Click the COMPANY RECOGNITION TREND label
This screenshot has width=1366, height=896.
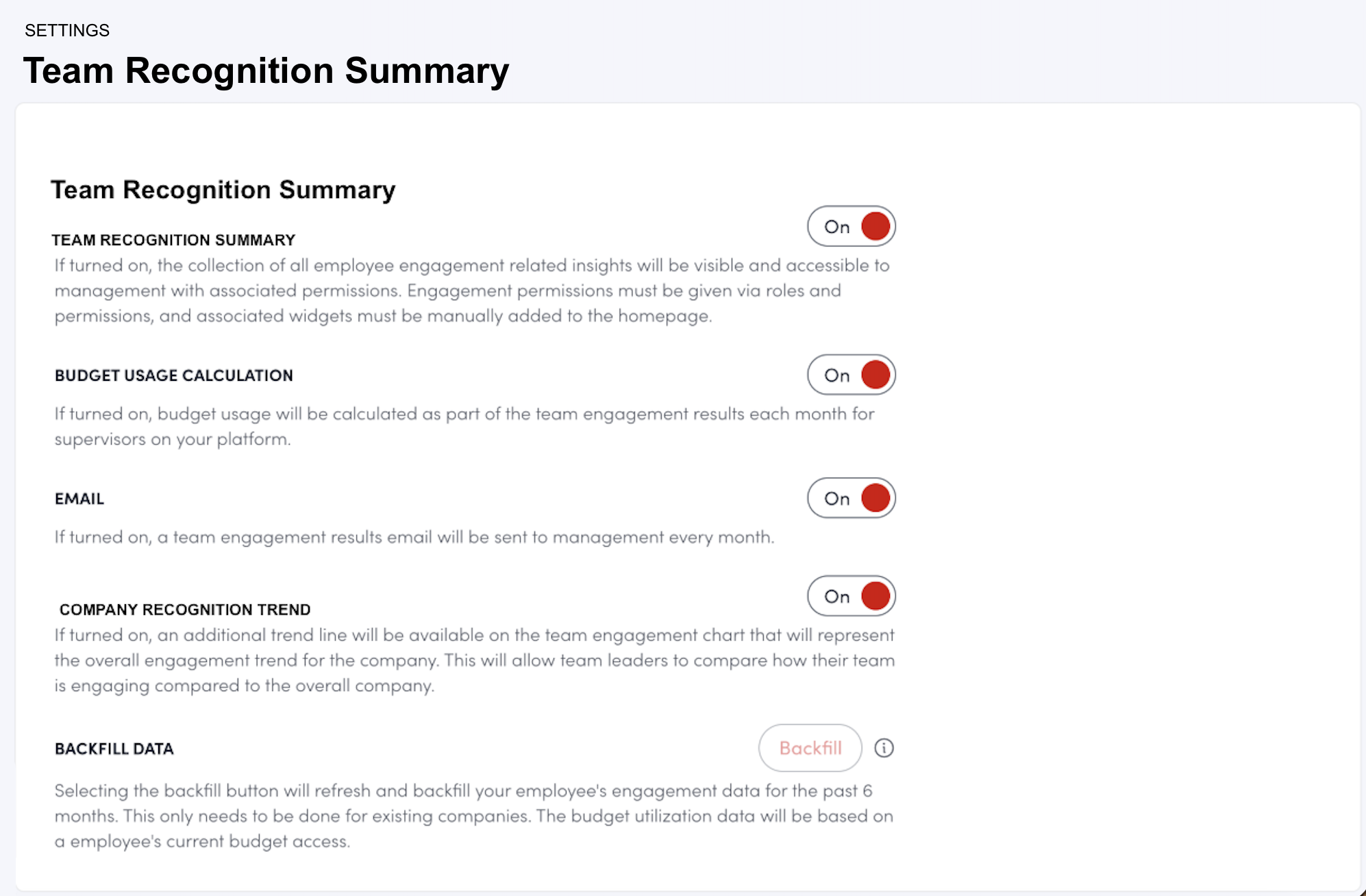(x=185, y=610)
